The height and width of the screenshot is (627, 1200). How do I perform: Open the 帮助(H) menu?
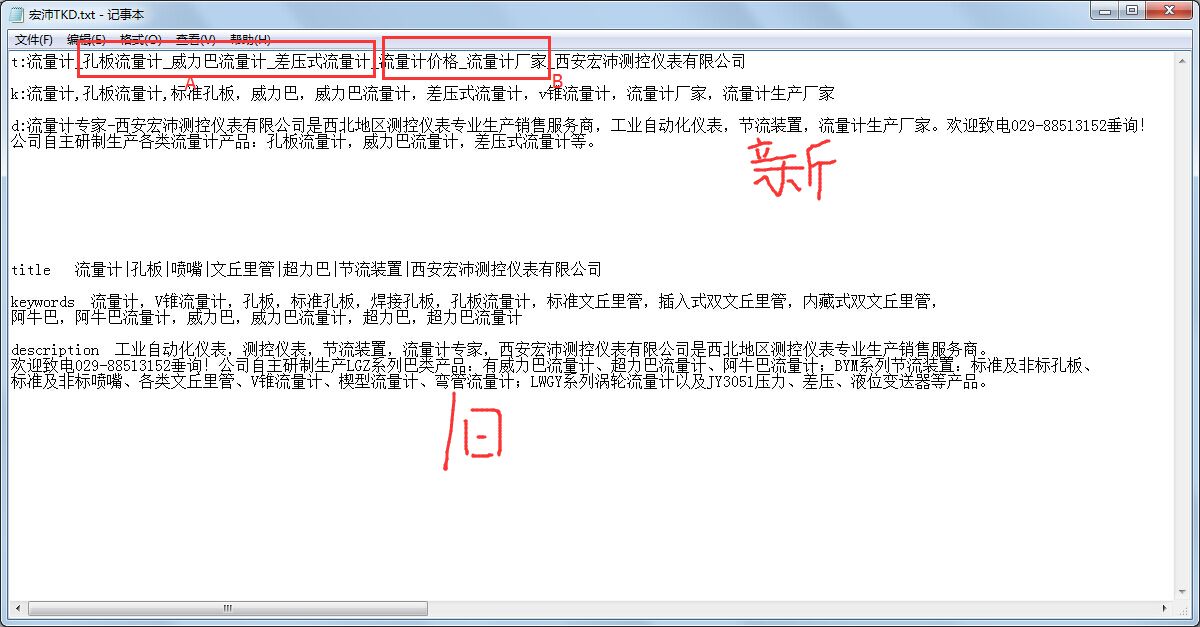click(249, 40)
